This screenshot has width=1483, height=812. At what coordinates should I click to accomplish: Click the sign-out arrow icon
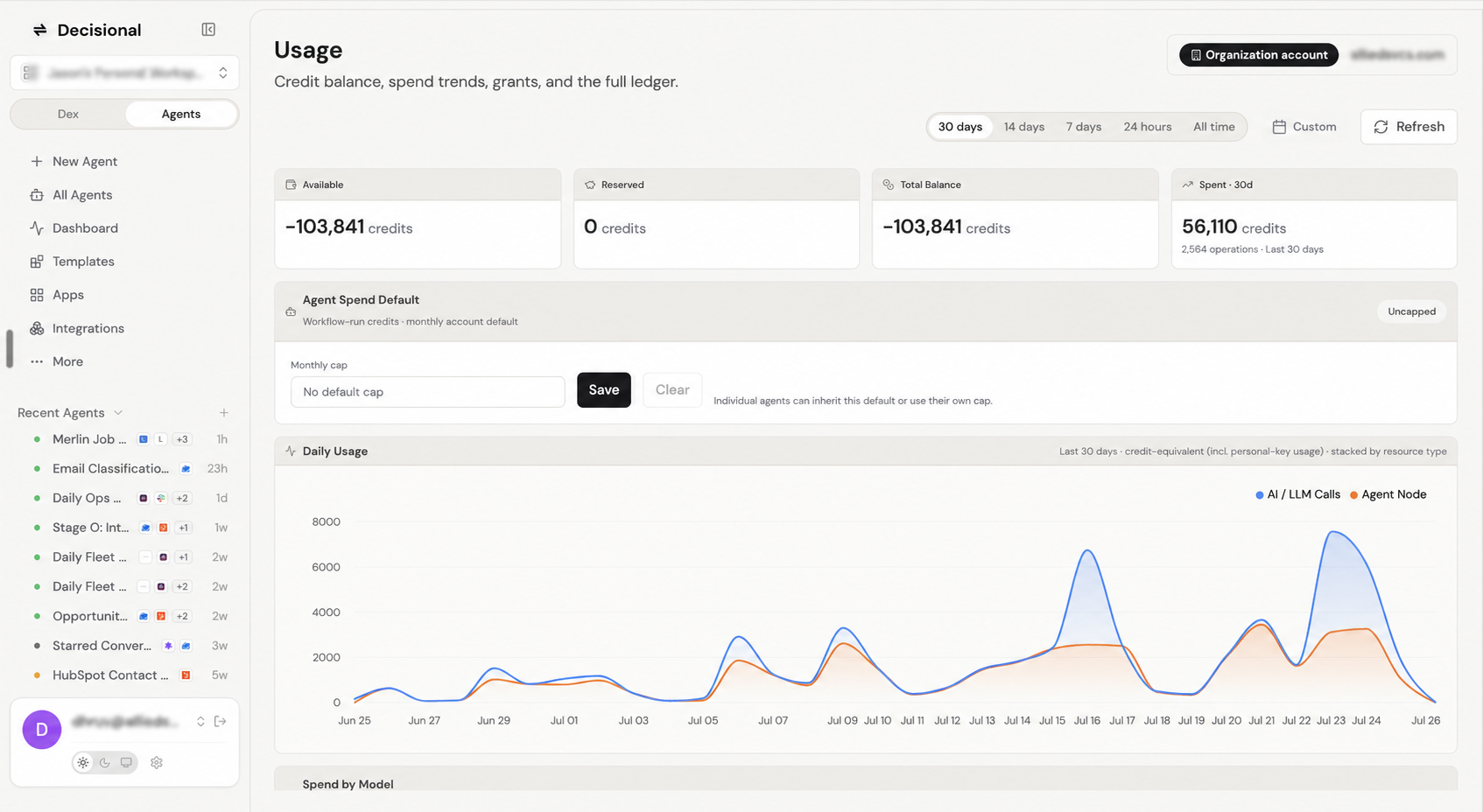click(221, 721)
